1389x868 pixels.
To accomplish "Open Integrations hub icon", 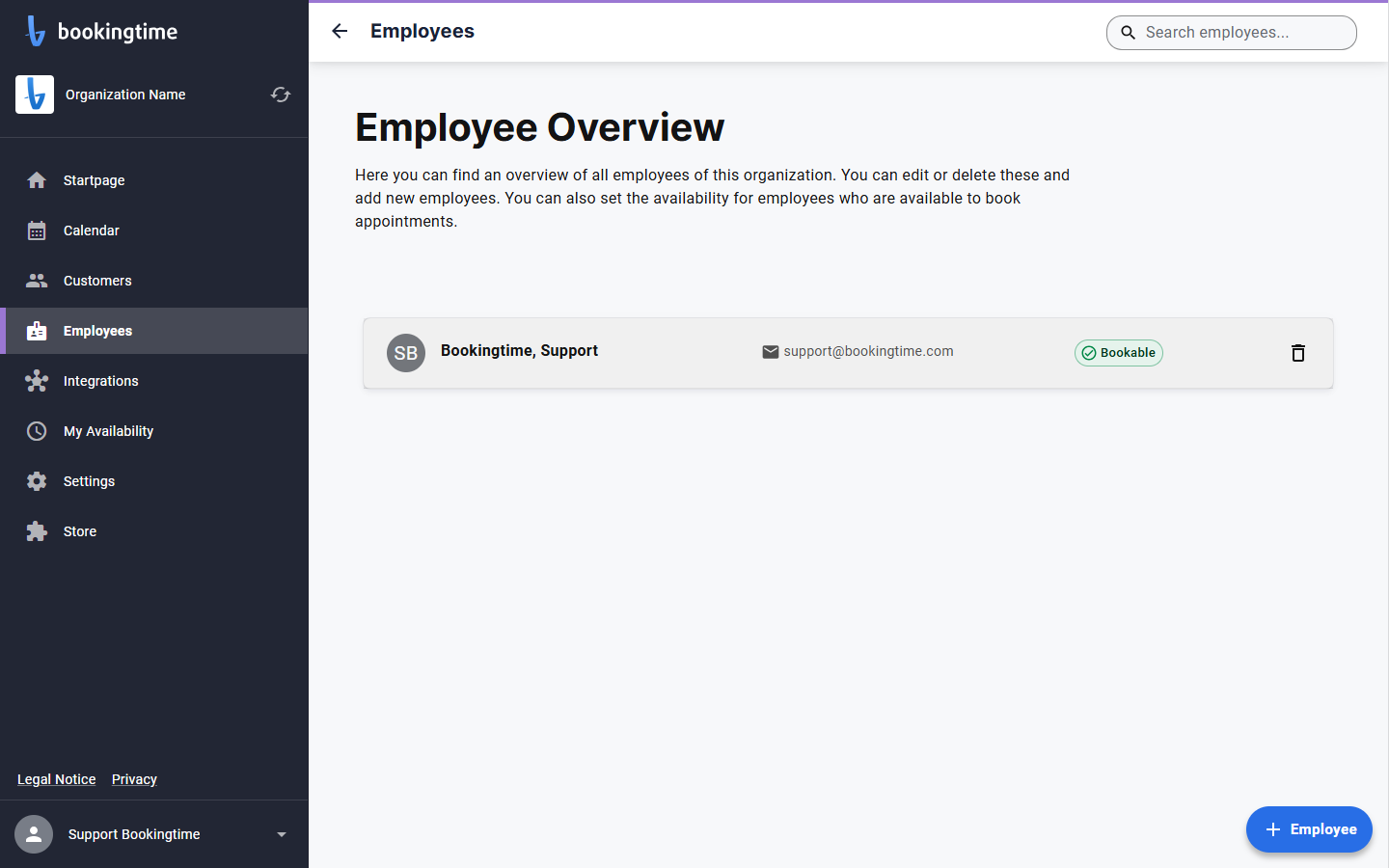I will pyautogui.click(x=37, y=381).
